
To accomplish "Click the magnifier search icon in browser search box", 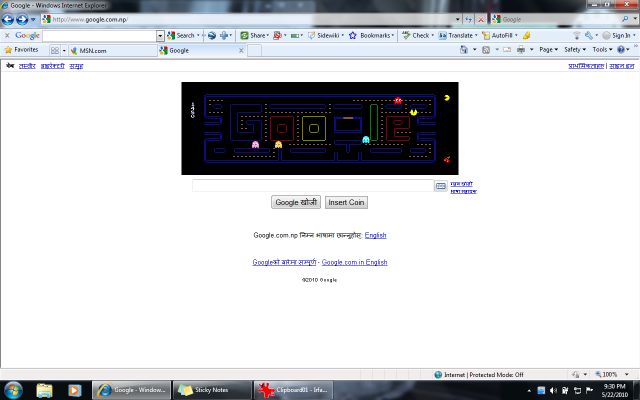I will (x=625, y=19).
